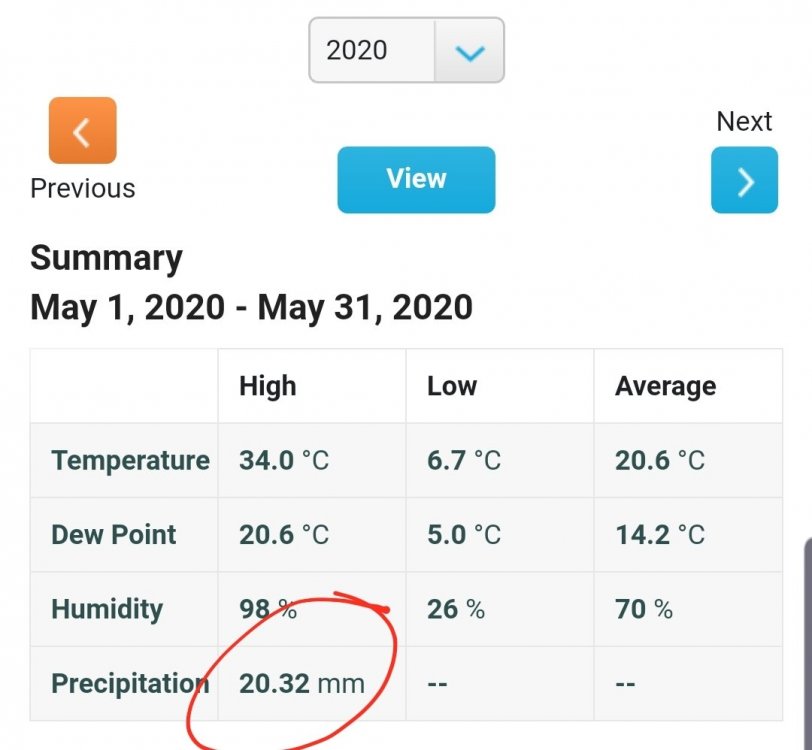Click the orange Previous arrow icon
This screenshot has height=750, width=812.
click(82, 130)
